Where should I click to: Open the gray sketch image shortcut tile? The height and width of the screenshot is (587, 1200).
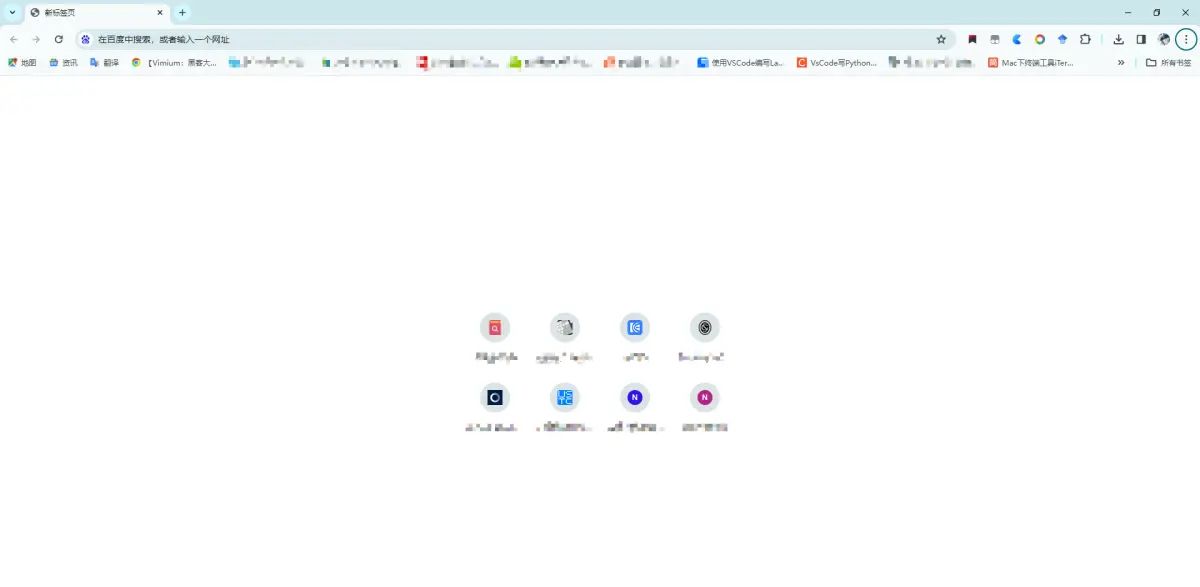click(565, 327)
